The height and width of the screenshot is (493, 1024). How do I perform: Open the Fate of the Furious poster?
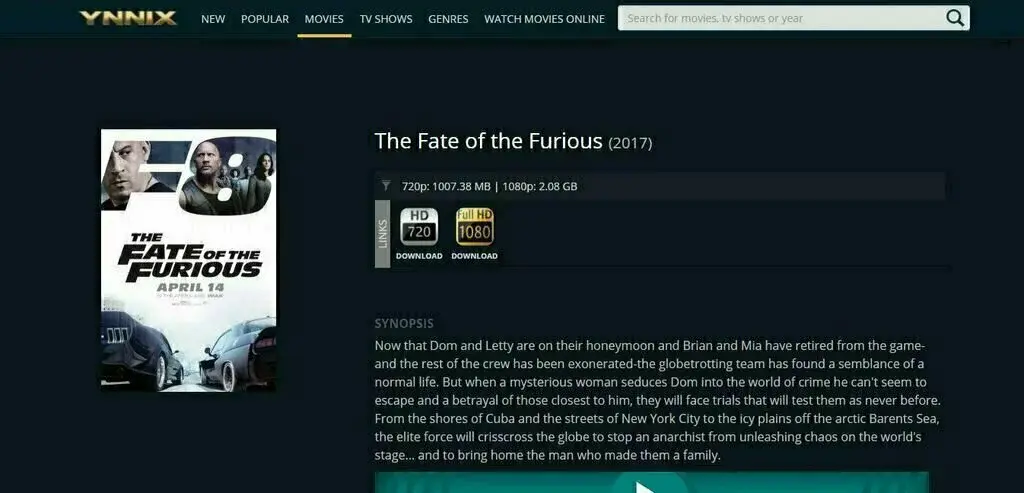click(x=189, y=260)
